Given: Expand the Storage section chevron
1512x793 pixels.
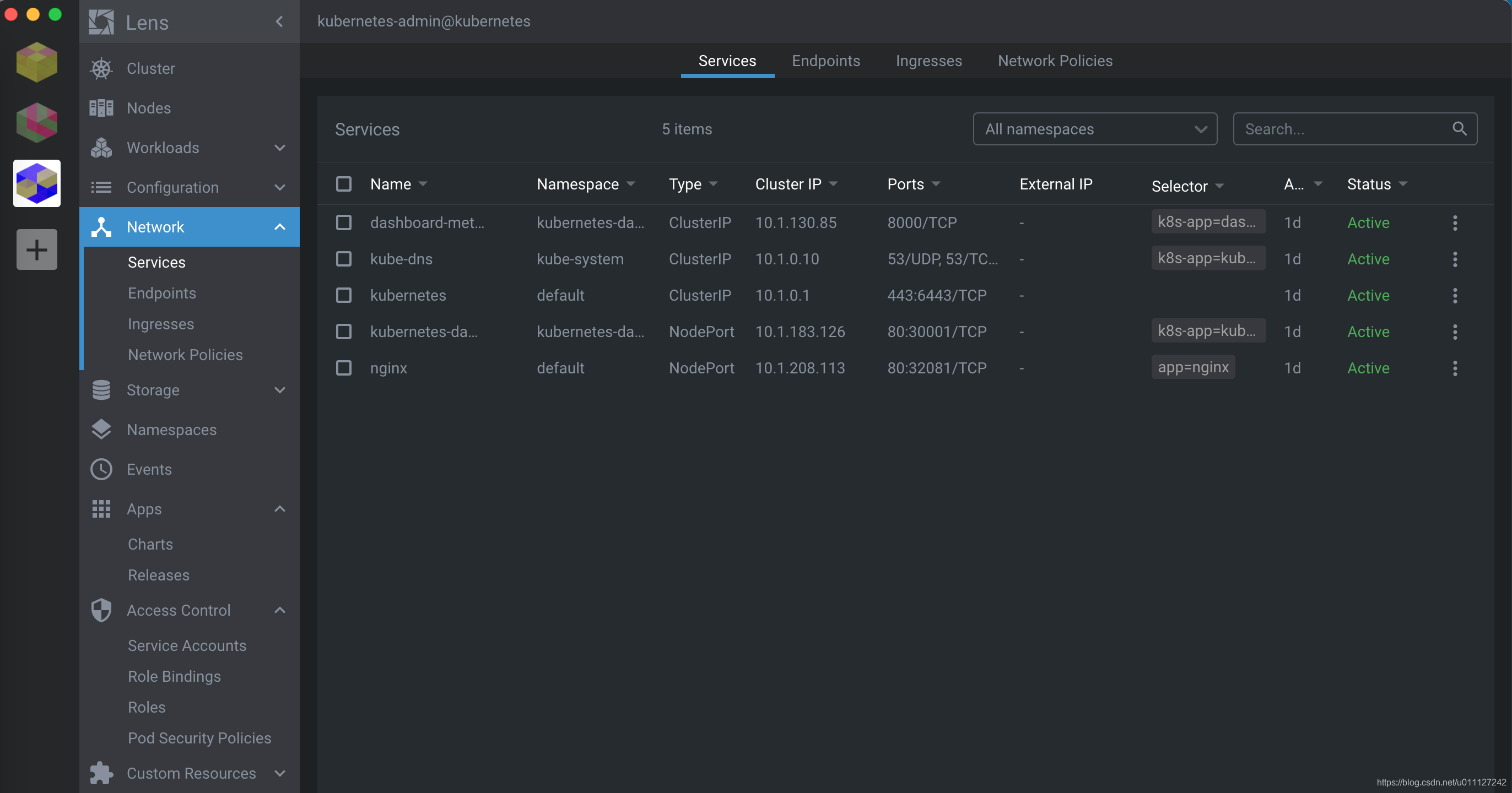Looking at the screenshot, I should pos(280,390).
